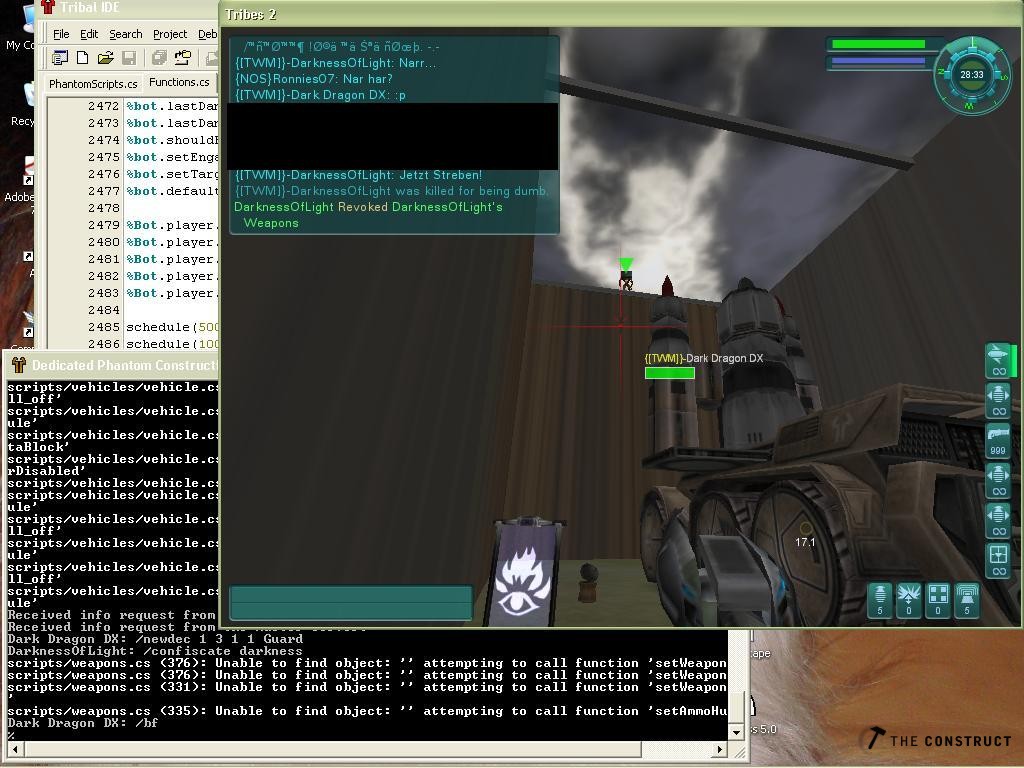Viewport: 1024px width, 768px height.
Task: Open the Project menu in Tribal IDE
Action: coord(170,34)
